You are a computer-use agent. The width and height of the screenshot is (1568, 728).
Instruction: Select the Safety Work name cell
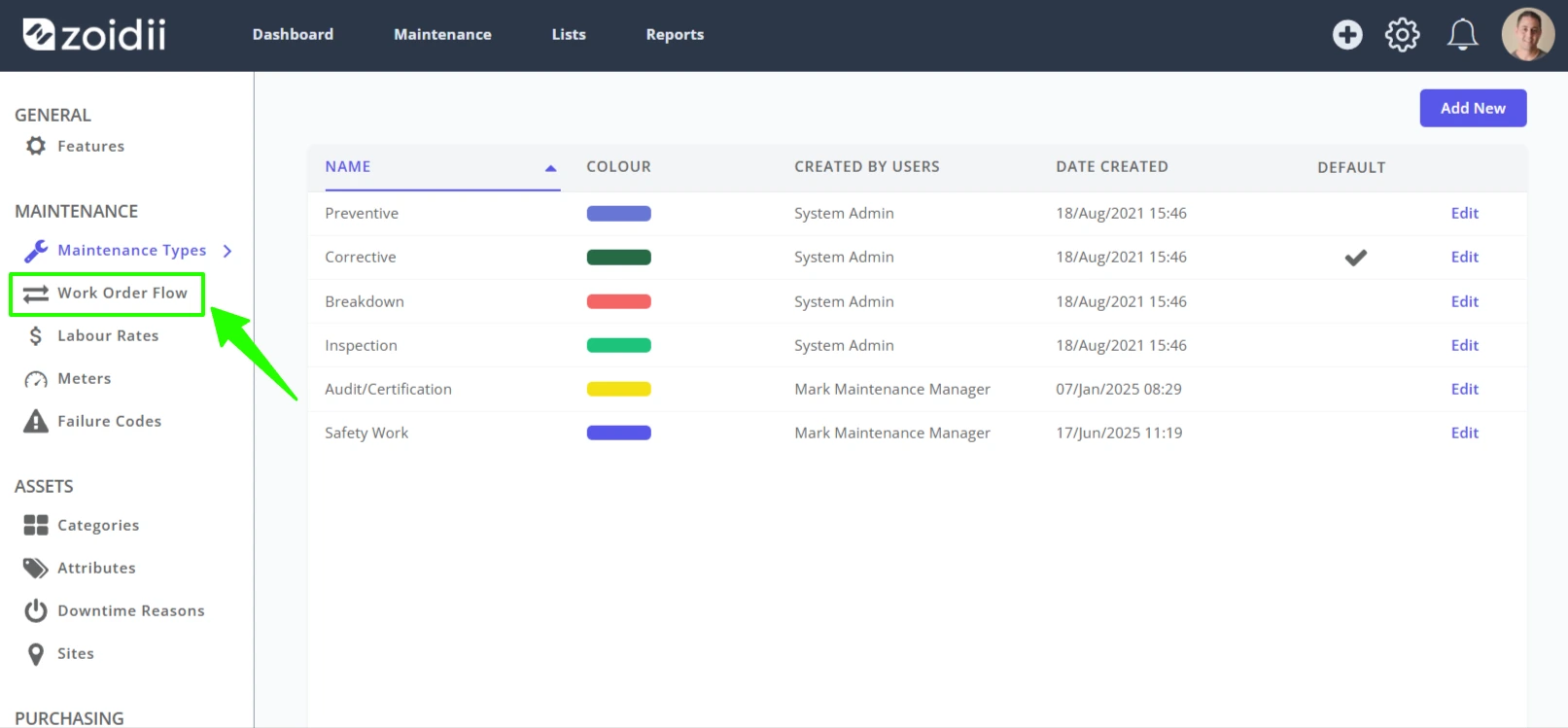pyautogui.click(x=366, y=433)
